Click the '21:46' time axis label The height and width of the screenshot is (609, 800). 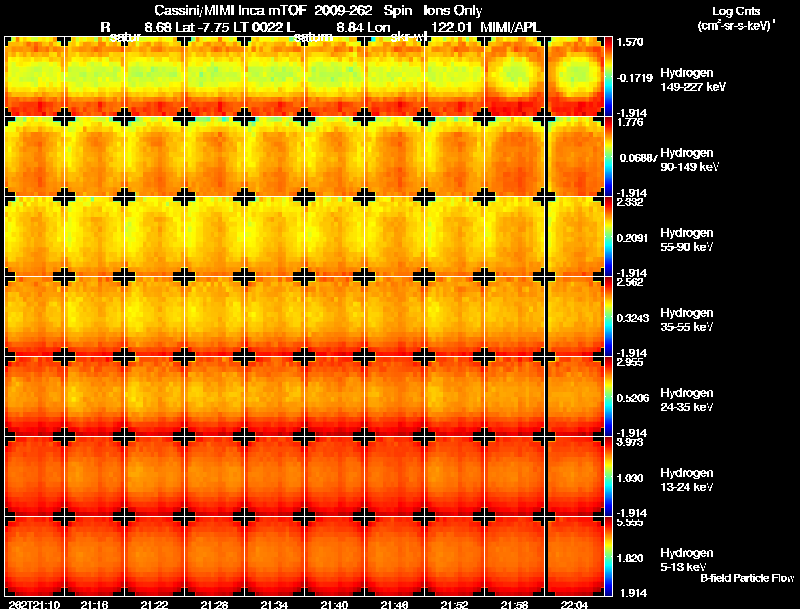coord(394,604)
